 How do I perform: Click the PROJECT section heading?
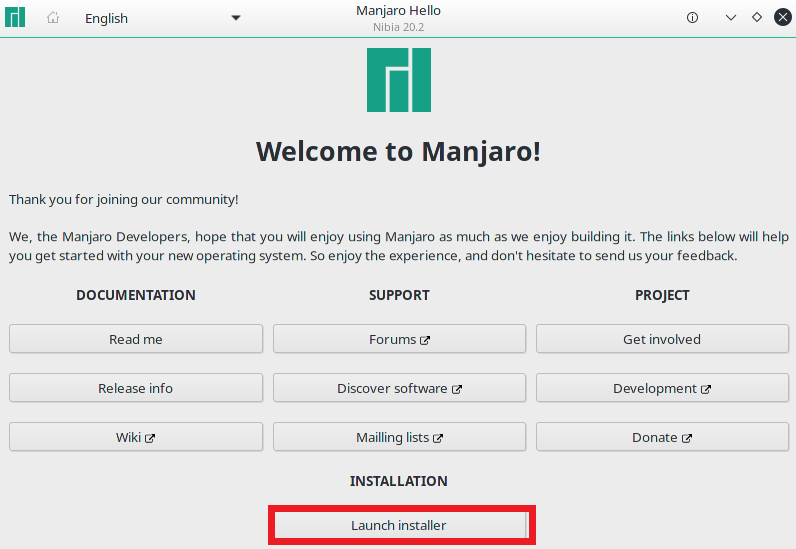coord(662,295)
